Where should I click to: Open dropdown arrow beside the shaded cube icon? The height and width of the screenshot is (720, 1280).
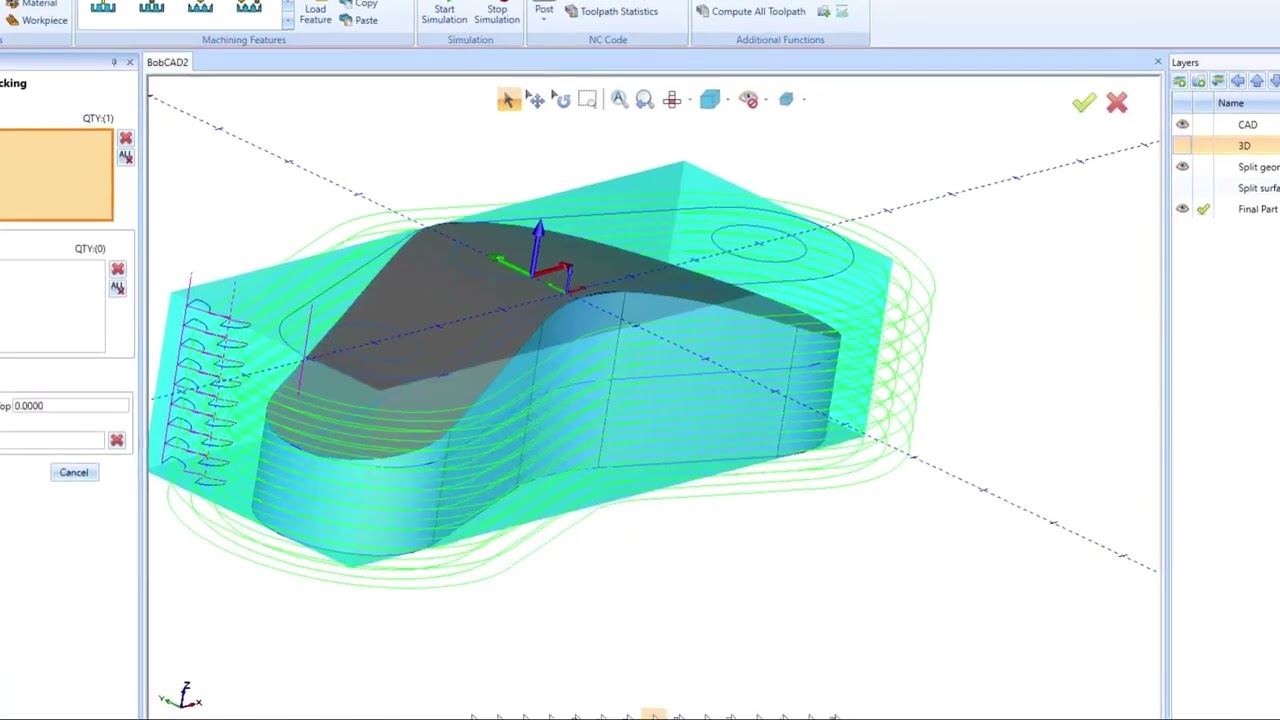point(727,99)
